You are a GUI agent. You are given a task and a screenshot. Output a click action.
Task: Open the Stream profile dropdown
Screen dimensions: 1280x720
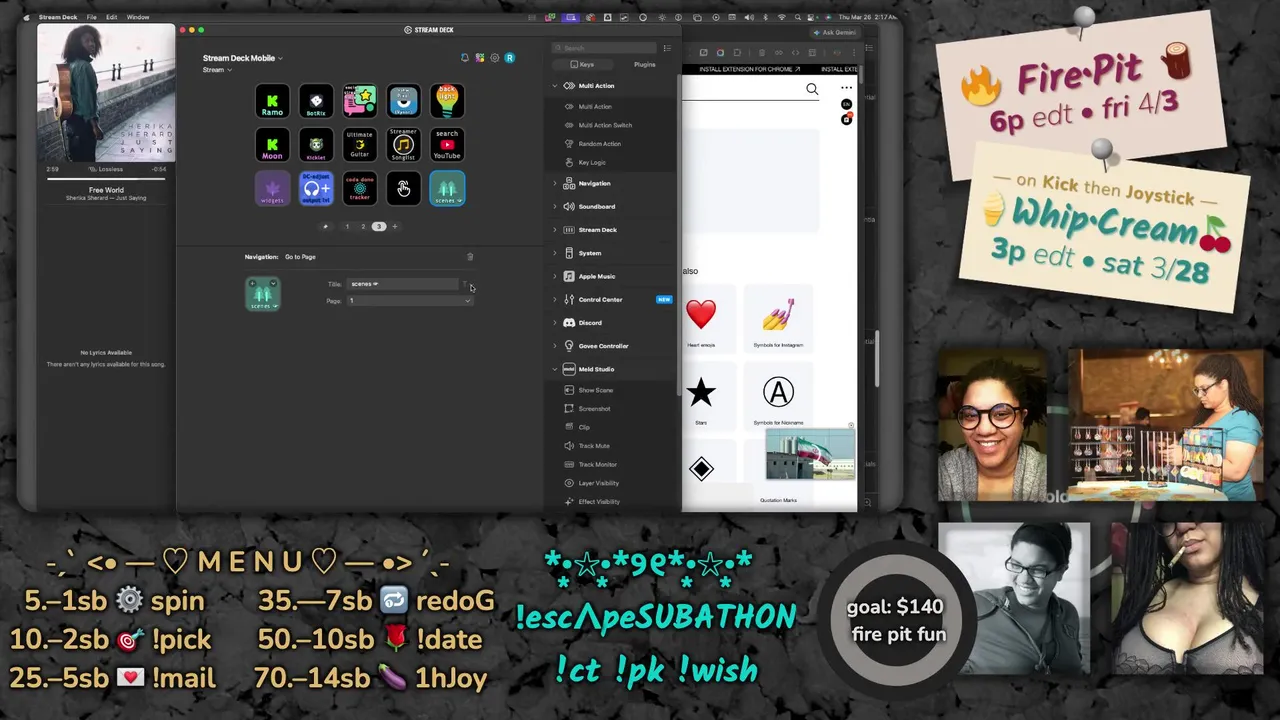[217, 70]
